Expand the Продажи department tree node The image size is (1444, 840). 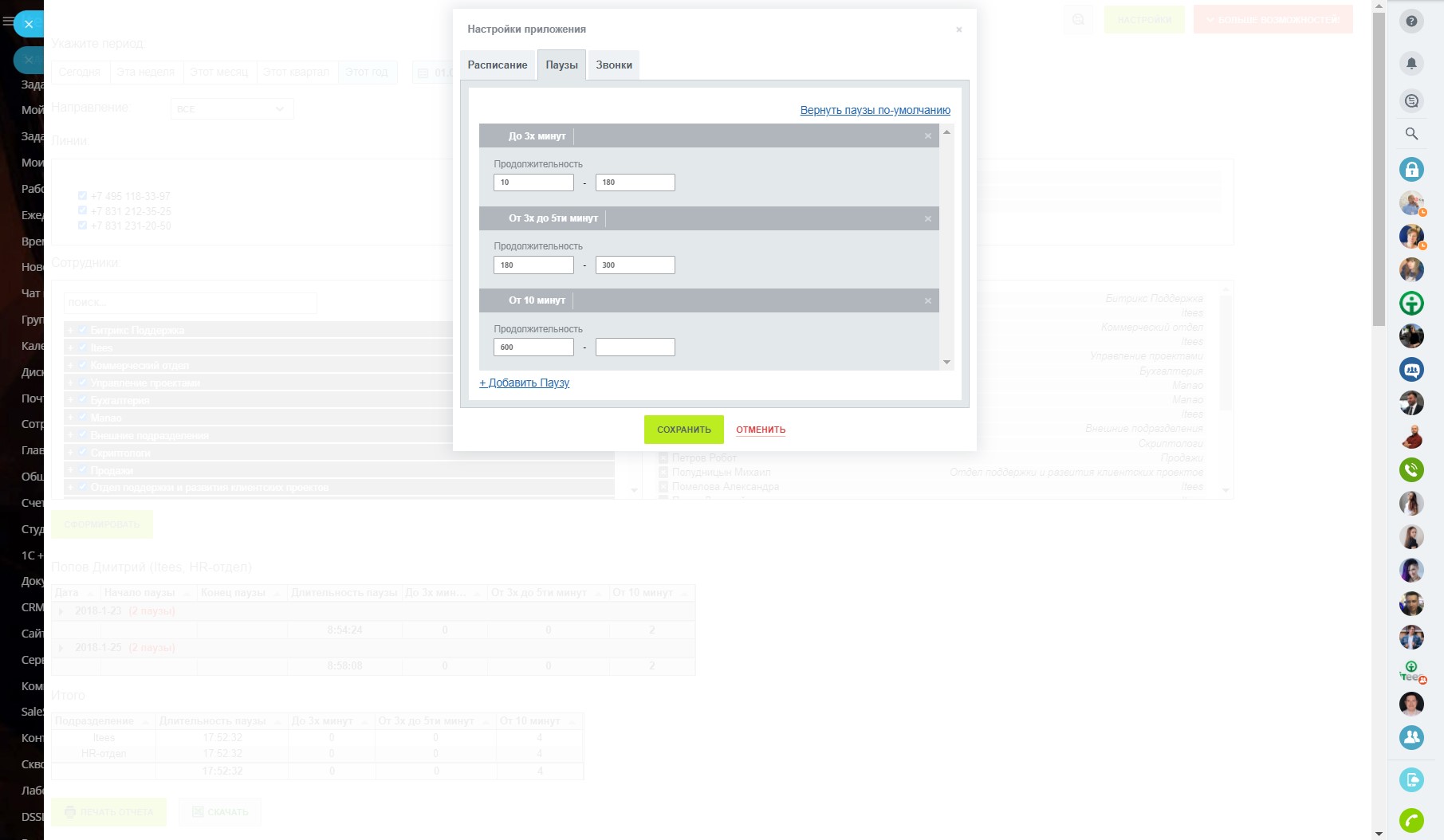[x=71, y=470]
